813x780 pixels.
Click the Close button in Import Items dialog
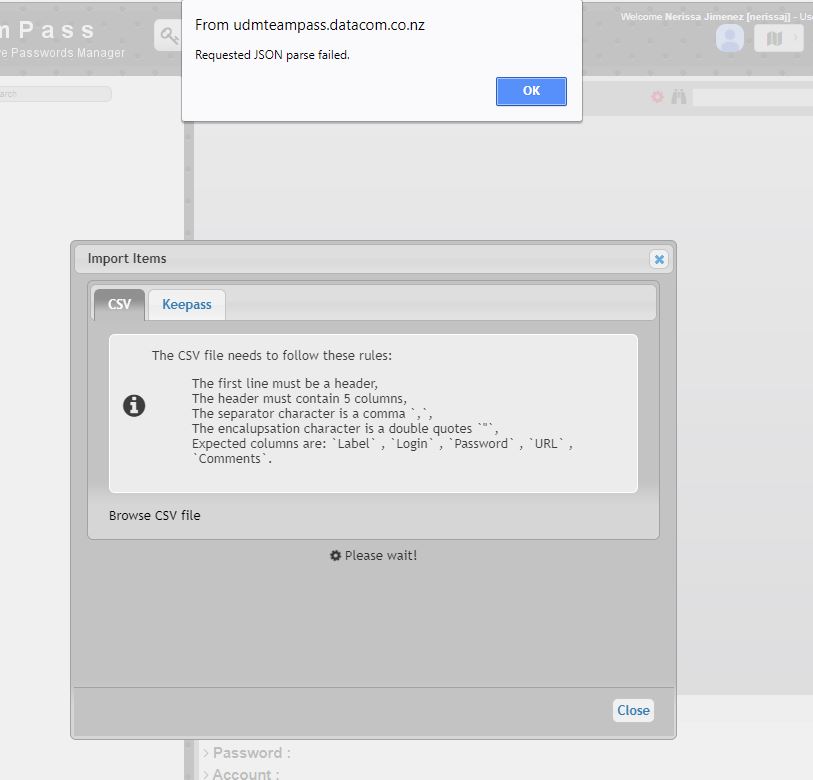point(633,710)
